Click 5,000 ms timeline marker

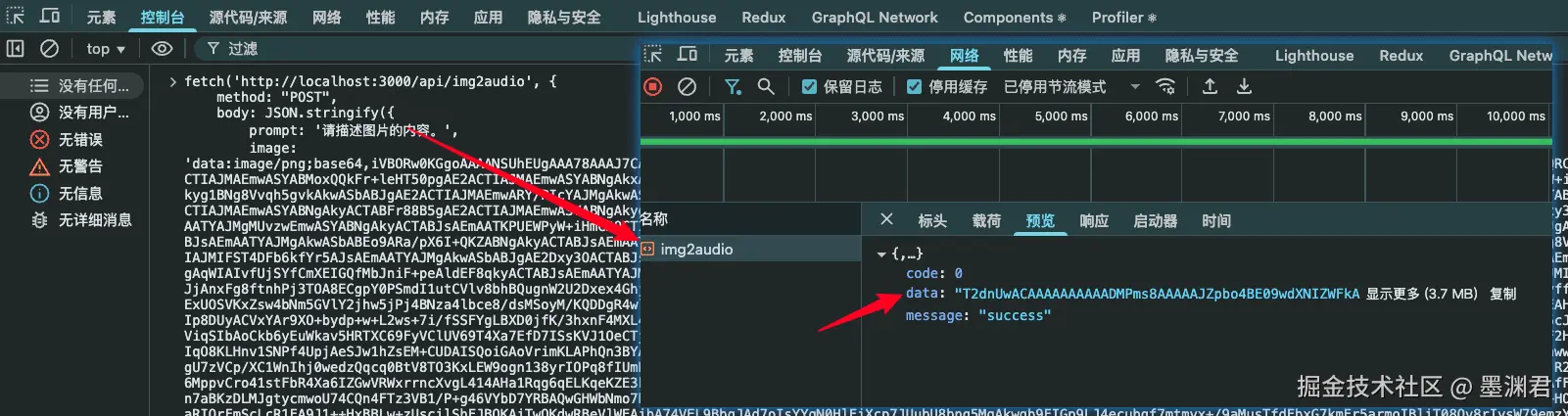click(x=1062, y=116)
